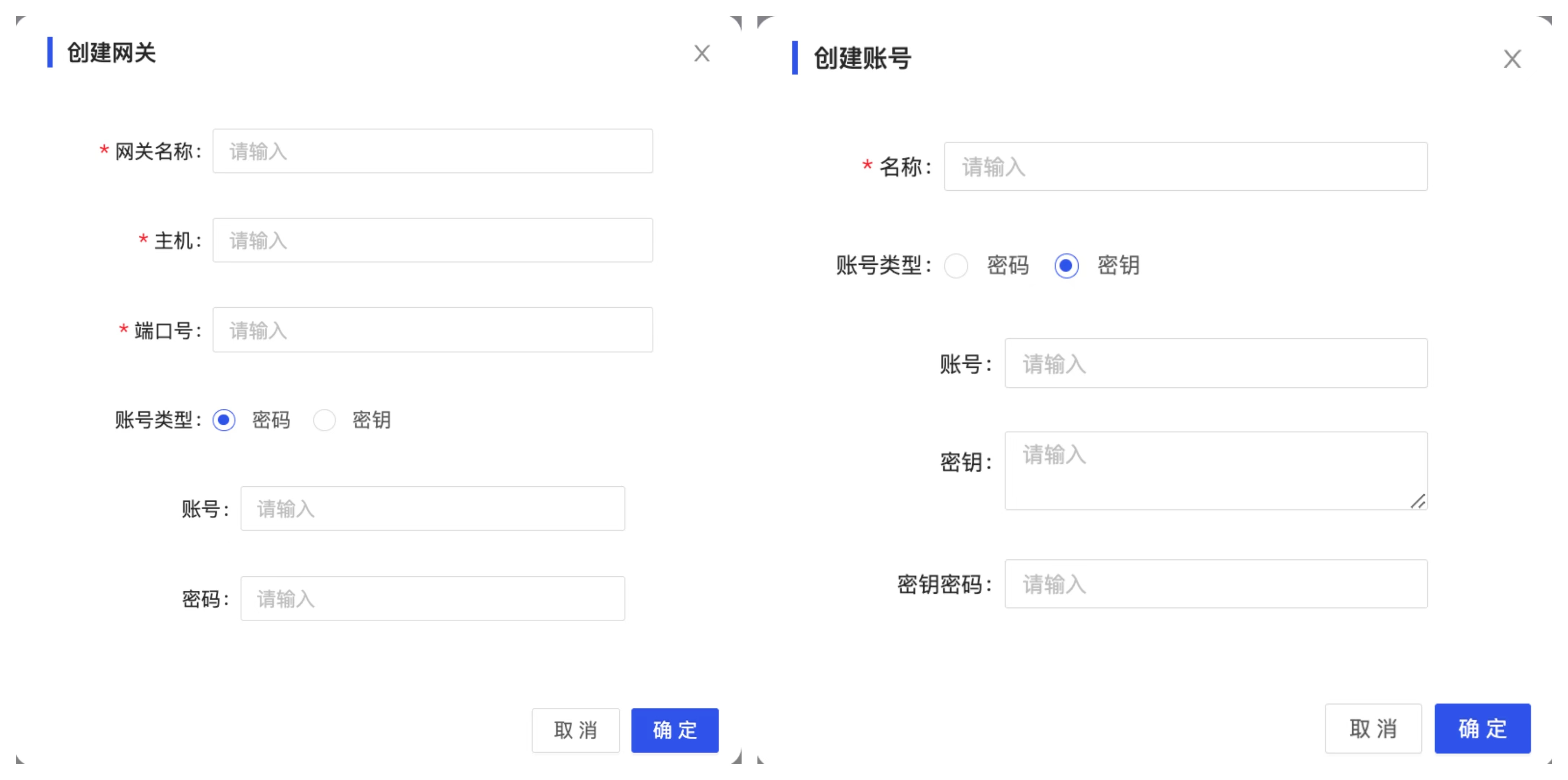Click 密码 input in 创建网关 dialog
1568x780 pixels.
pos(432,599)
